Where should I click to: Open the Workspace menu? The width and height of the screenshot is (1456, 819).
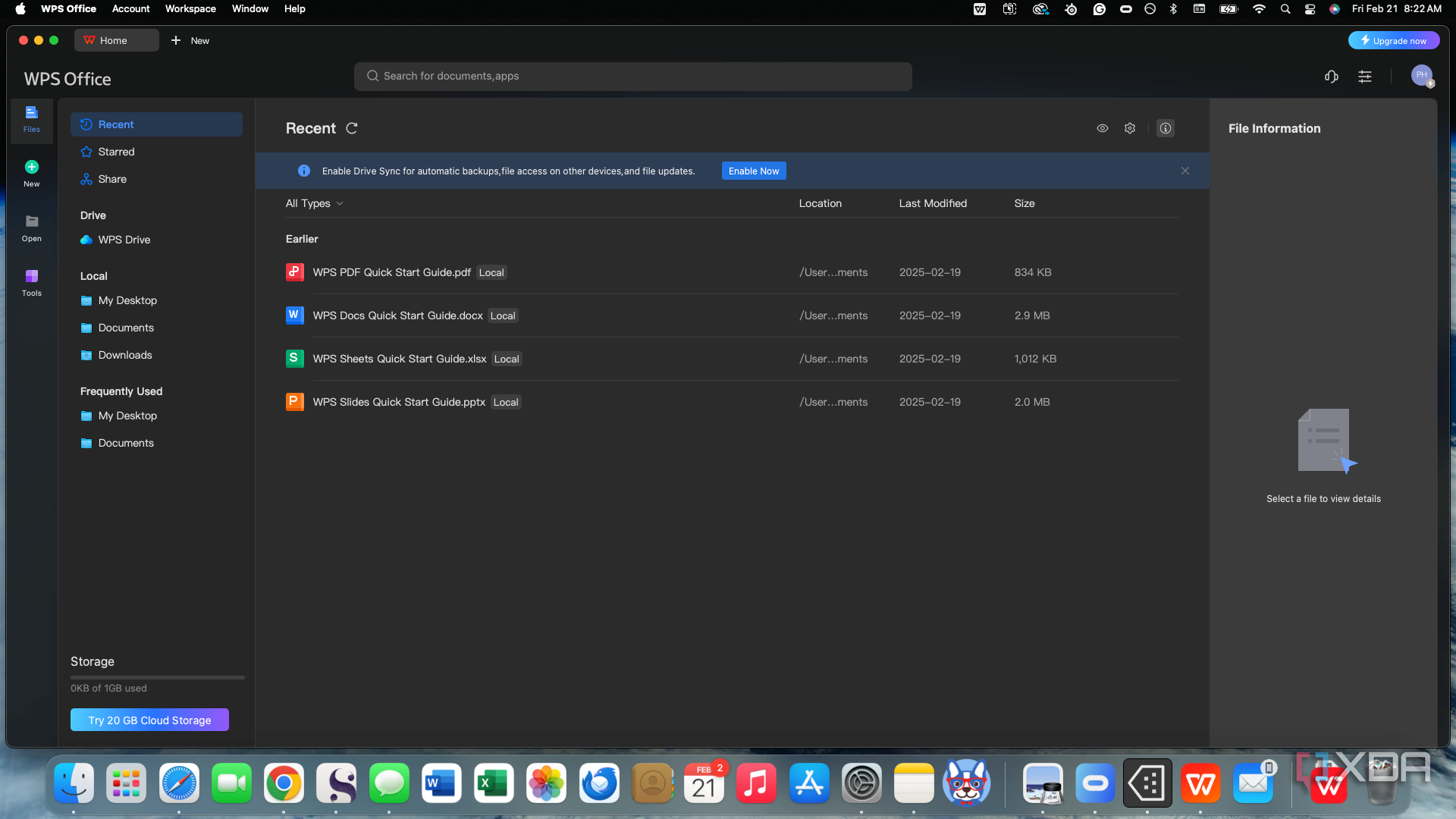pyautogui.click(x=190, y=9)
